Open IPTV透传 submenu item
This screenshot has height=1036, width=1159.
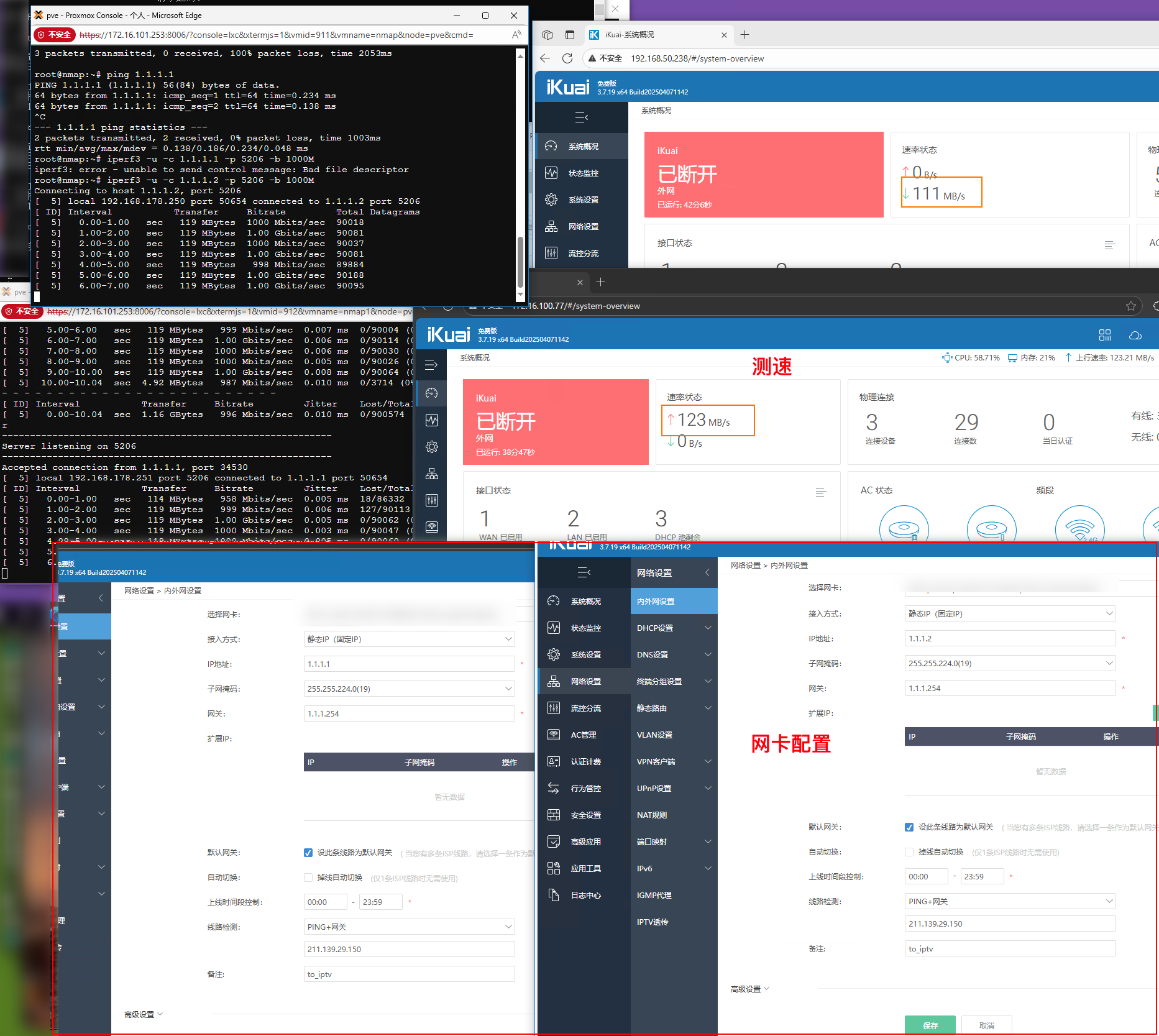click(674, 922)
